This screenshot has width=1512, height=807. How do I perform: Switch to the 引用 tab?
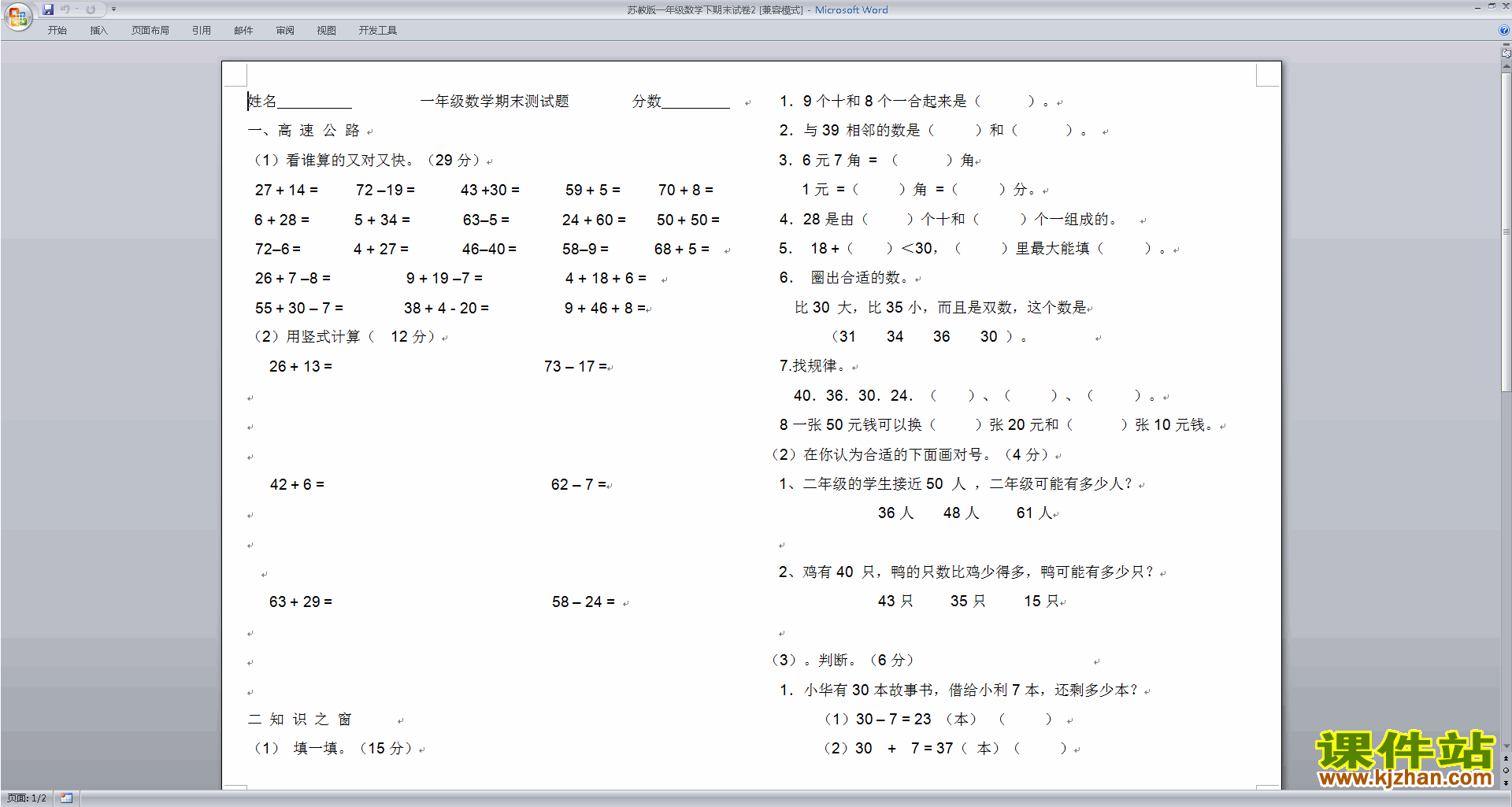coord(202,31)
